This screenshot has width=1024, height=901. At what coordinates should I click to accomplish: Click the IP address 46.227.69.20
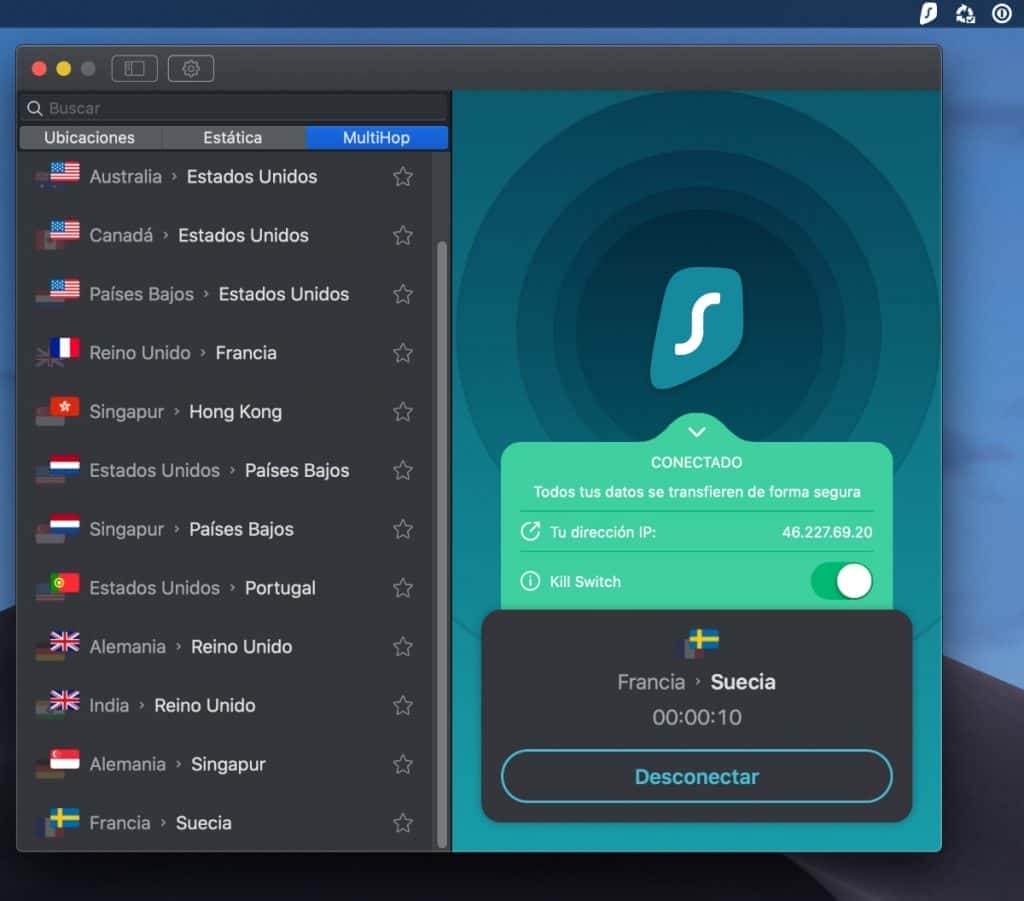tap(827, 532)
